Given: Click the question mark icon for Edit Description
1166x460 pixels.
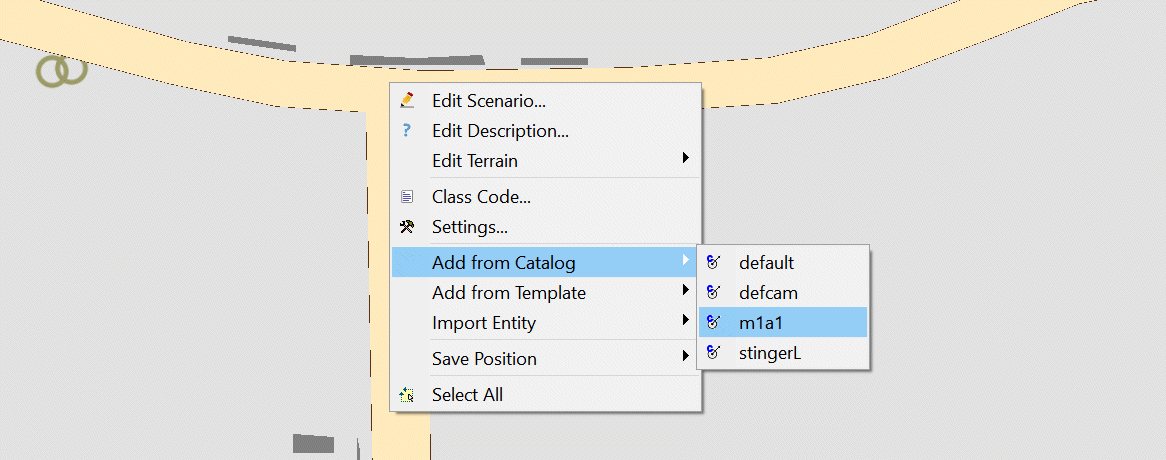Looking at the screenshot, I should (406, 130).
